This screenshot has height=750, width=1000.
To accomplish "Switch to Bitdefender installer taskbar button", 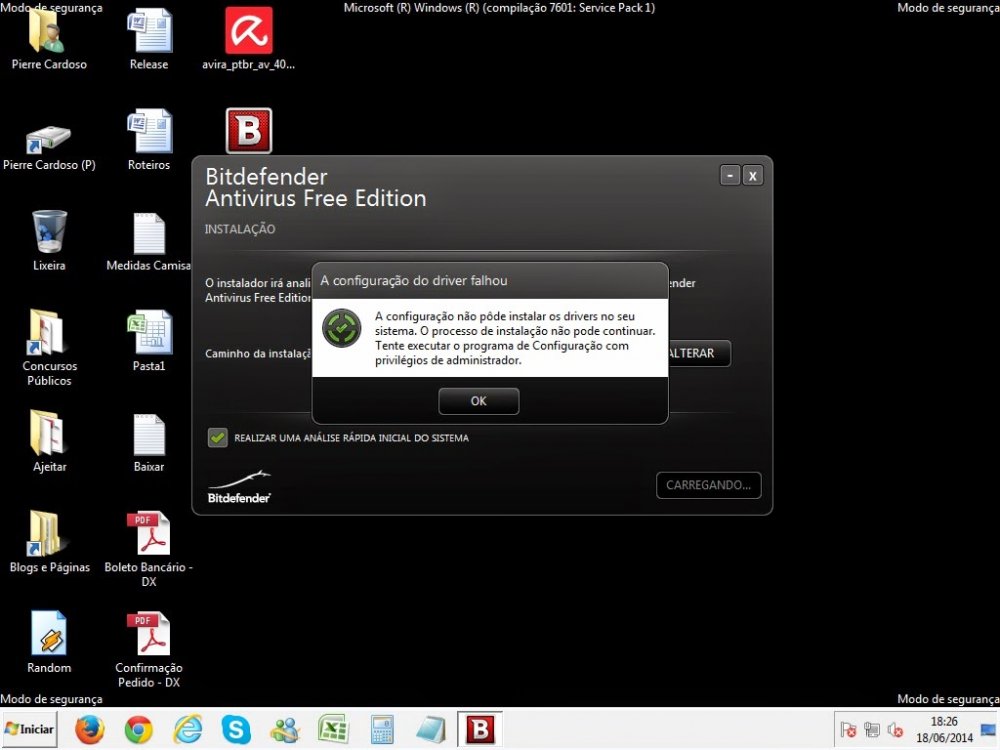I will pos(480,730).
